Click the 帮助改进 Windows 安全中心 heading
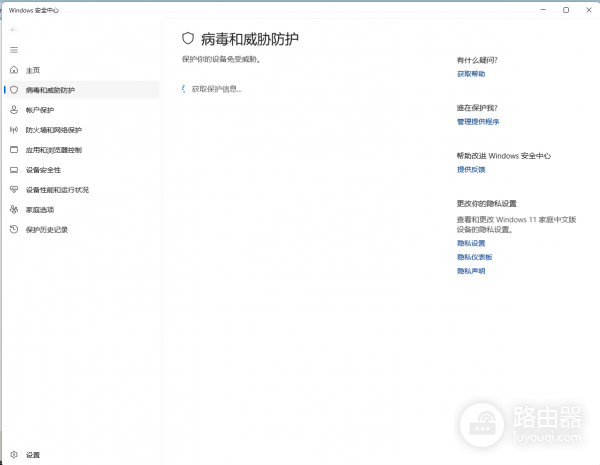The height and width of the screenshot is (465, 600). click(x=504, y=156)
